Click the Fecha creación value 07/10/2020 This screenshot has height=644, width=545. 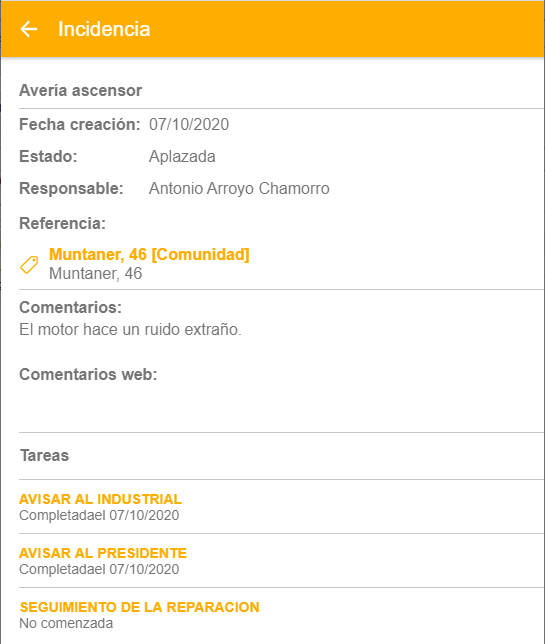point(189,124)
